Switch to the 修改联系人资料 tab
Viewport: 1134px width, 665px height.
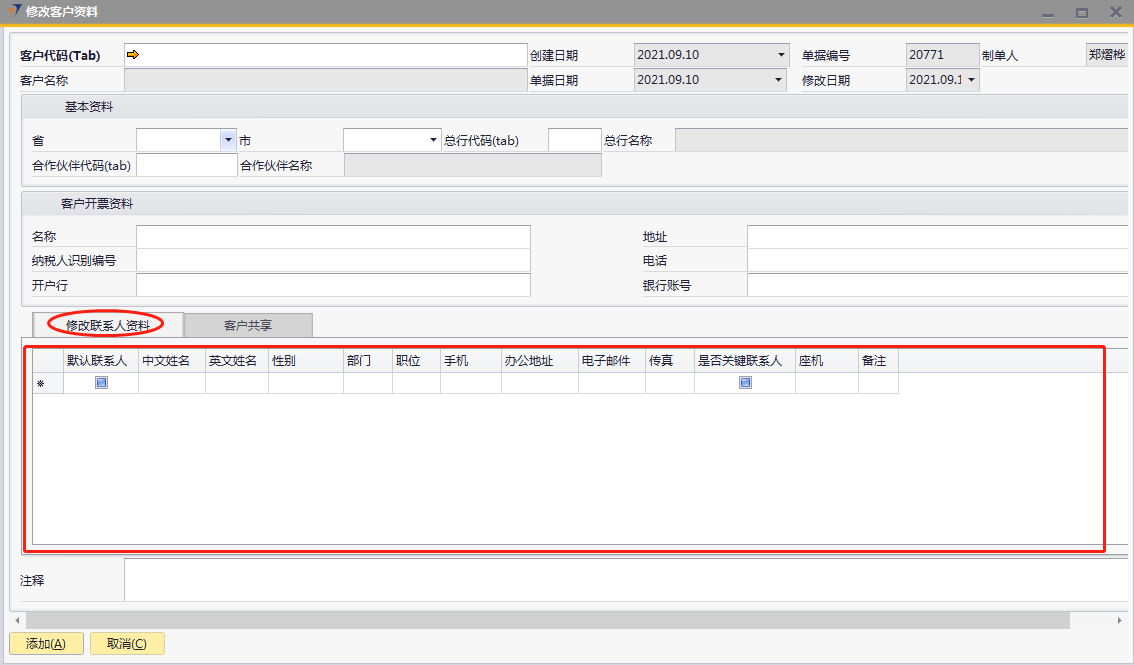pos(108,325)
